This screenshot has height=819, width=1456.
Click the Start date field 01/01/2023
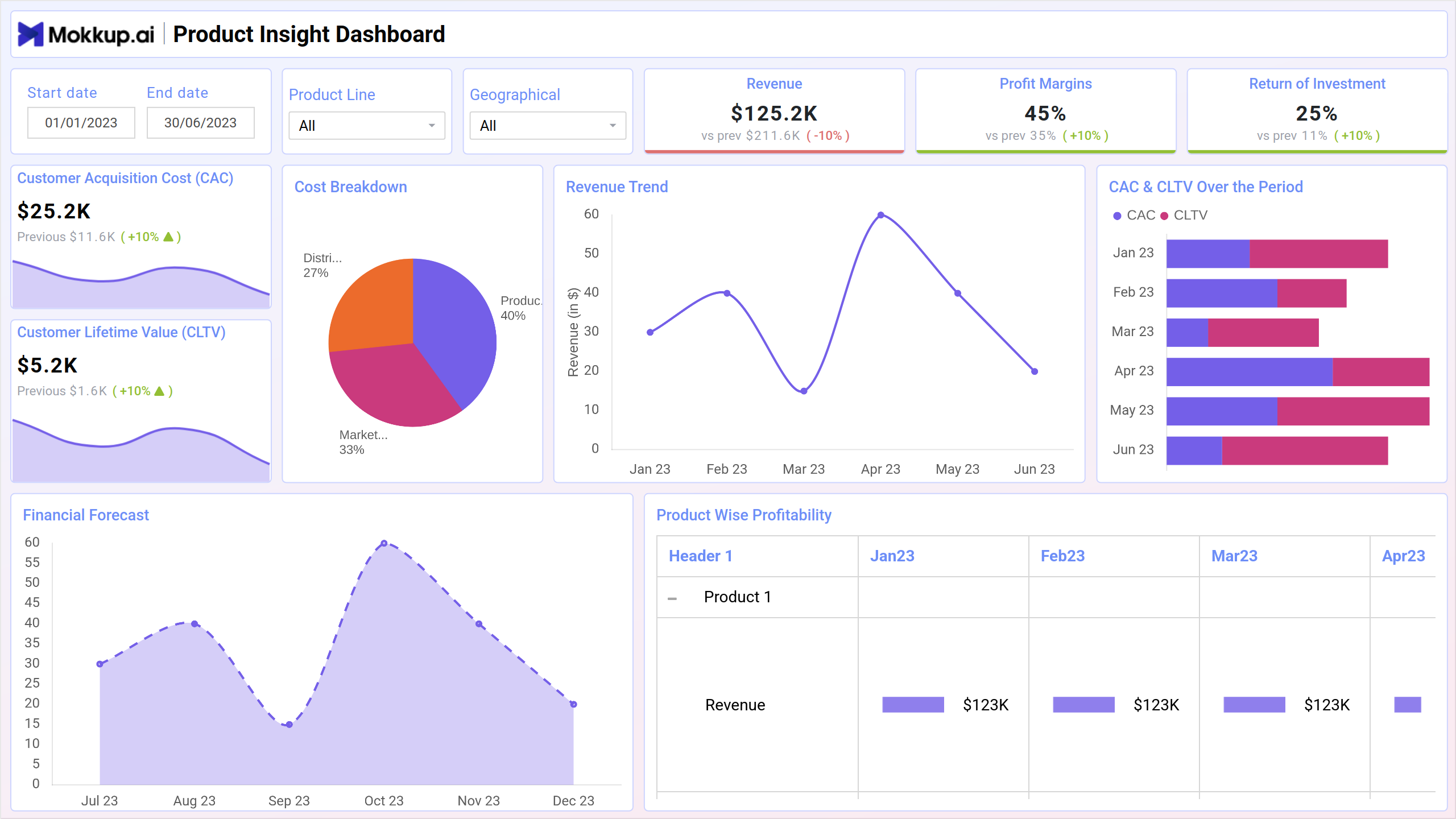81,123
